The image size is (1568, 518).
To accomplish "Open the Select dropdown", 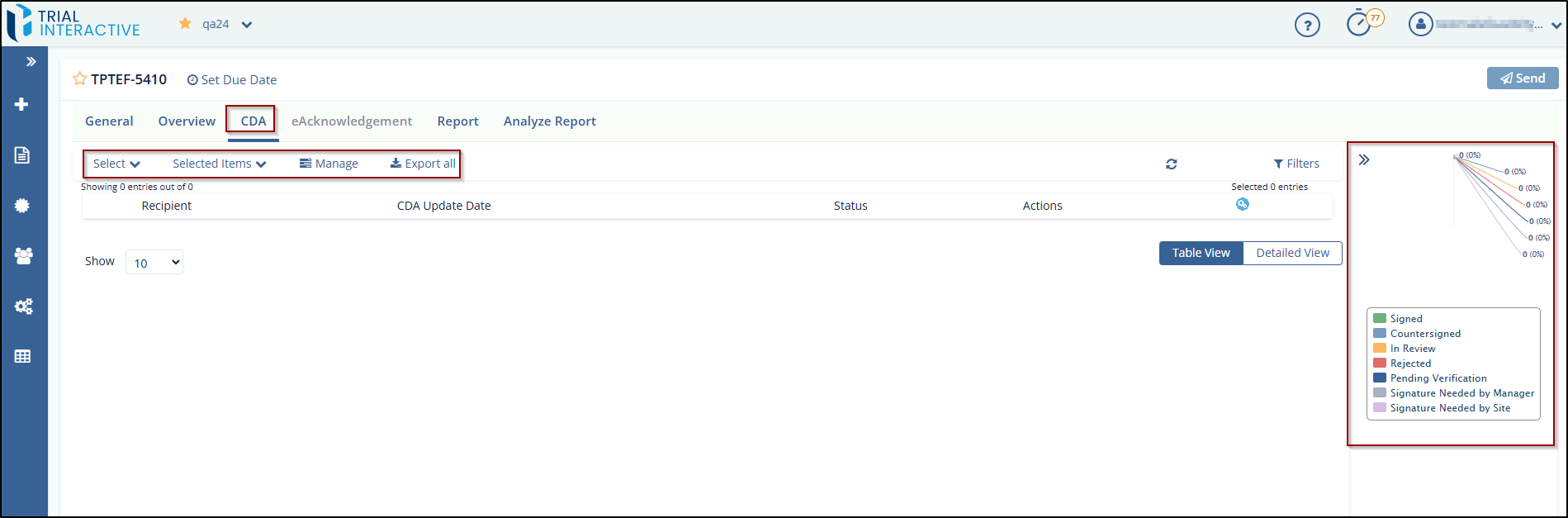I will [x=116, y=164].
